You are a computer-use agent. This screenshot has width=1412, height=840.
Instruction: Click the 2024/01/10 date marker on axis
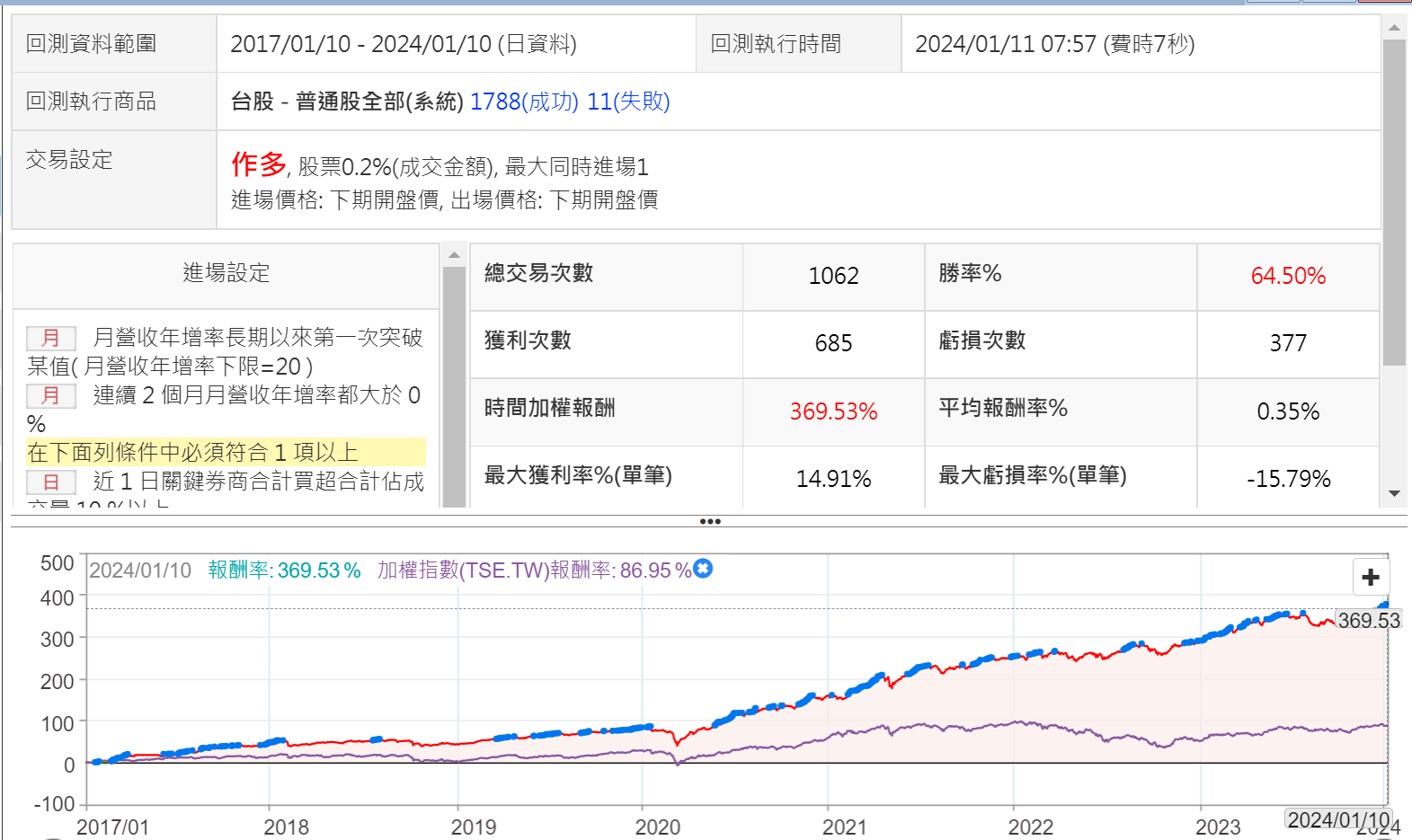click(1338, 819)
